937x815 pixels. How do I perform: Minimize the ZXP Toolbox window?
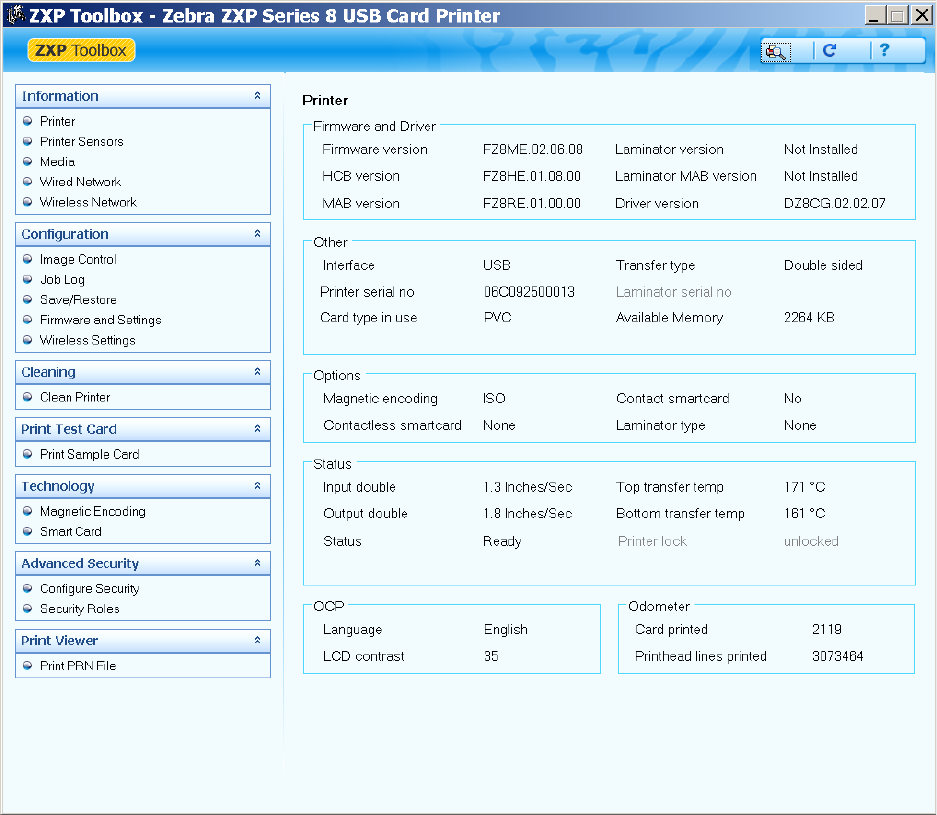point(875,15)
